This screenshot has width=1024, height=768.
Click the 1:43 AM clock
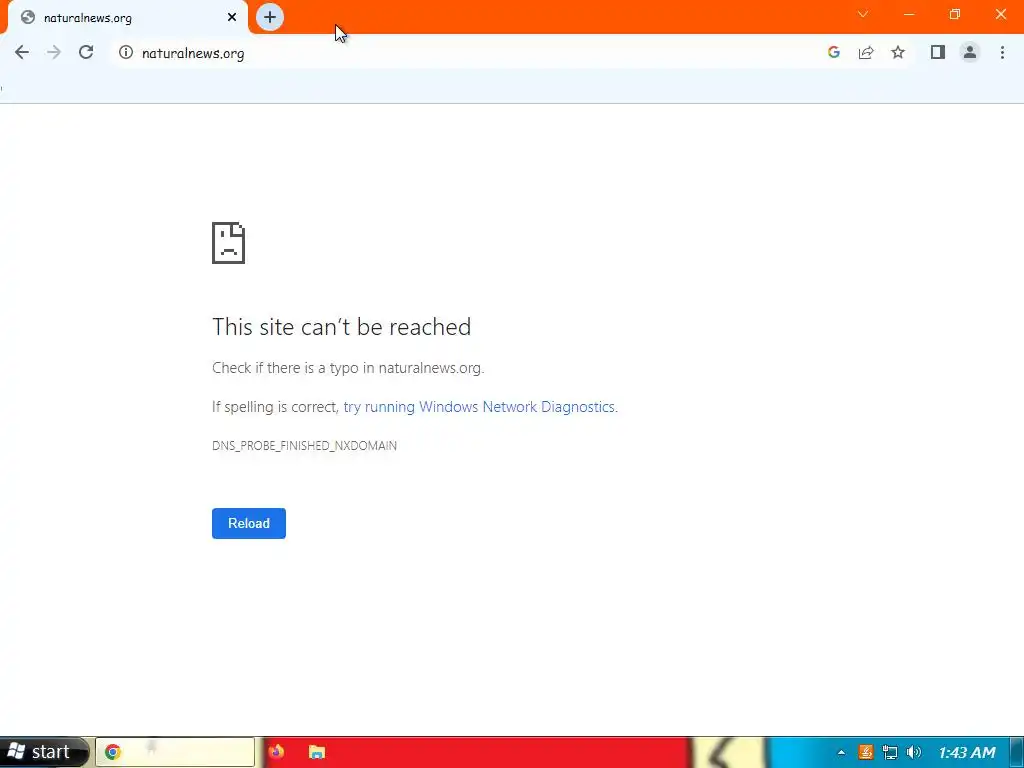[x=967, y=753]
